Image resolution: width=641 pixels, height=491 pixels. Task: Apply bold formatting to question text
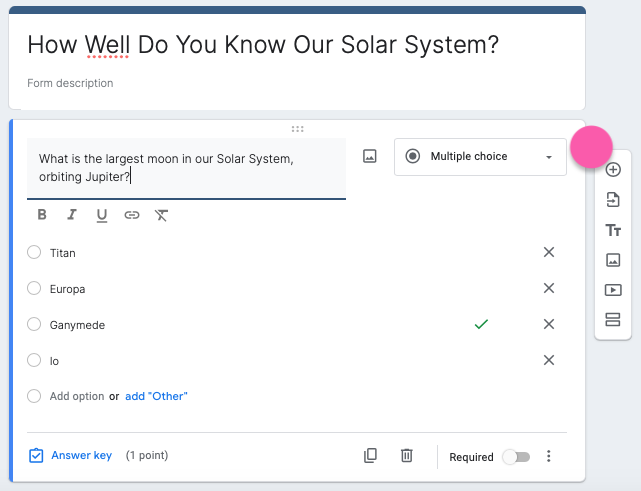click(42, 215)
